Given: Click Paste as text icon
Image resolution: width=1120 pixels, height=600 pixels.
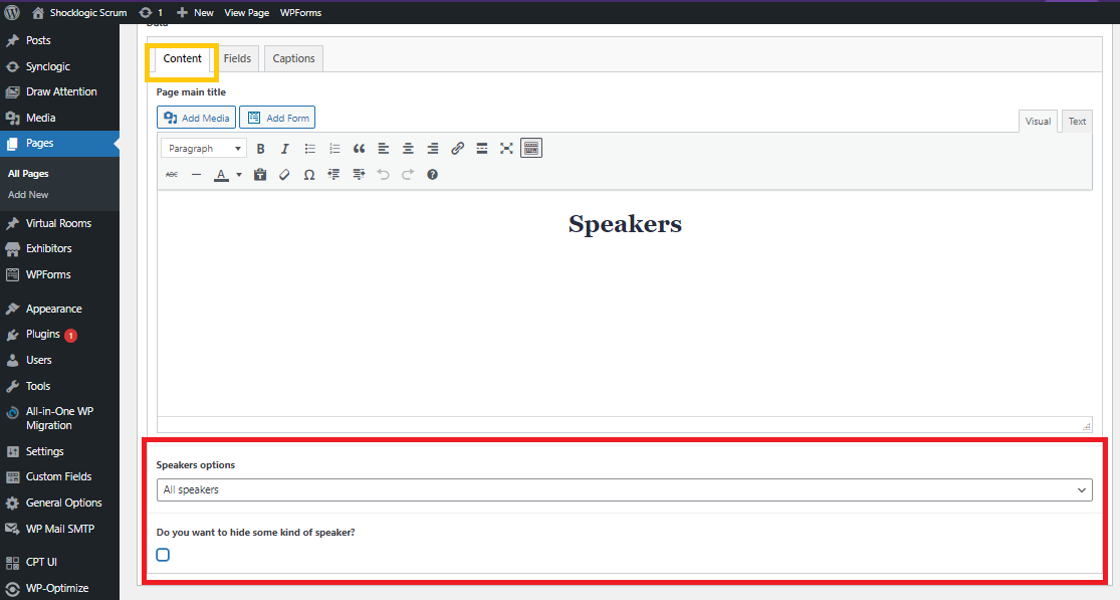Looking at the screenshot, I should (260, 174).
